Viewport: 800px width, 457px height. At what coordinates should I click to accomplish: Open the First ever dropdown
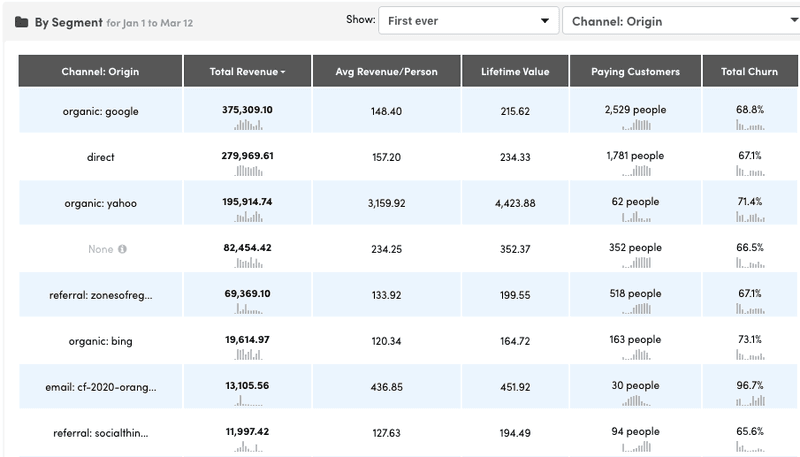pos(468,21)
